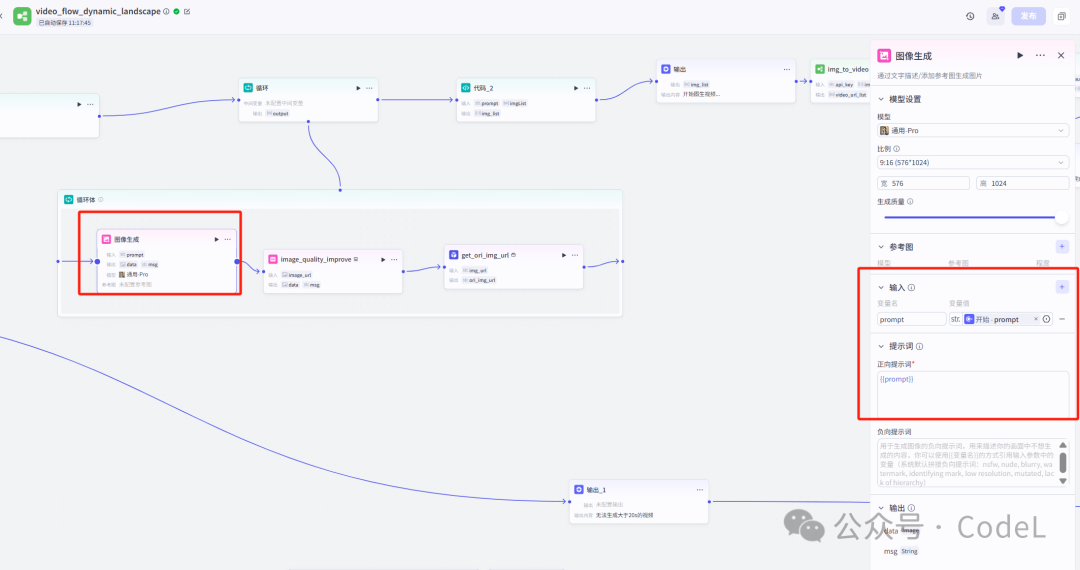
Task: Click the duplicate icon right of 发布
Action: tap(1061, 17)
